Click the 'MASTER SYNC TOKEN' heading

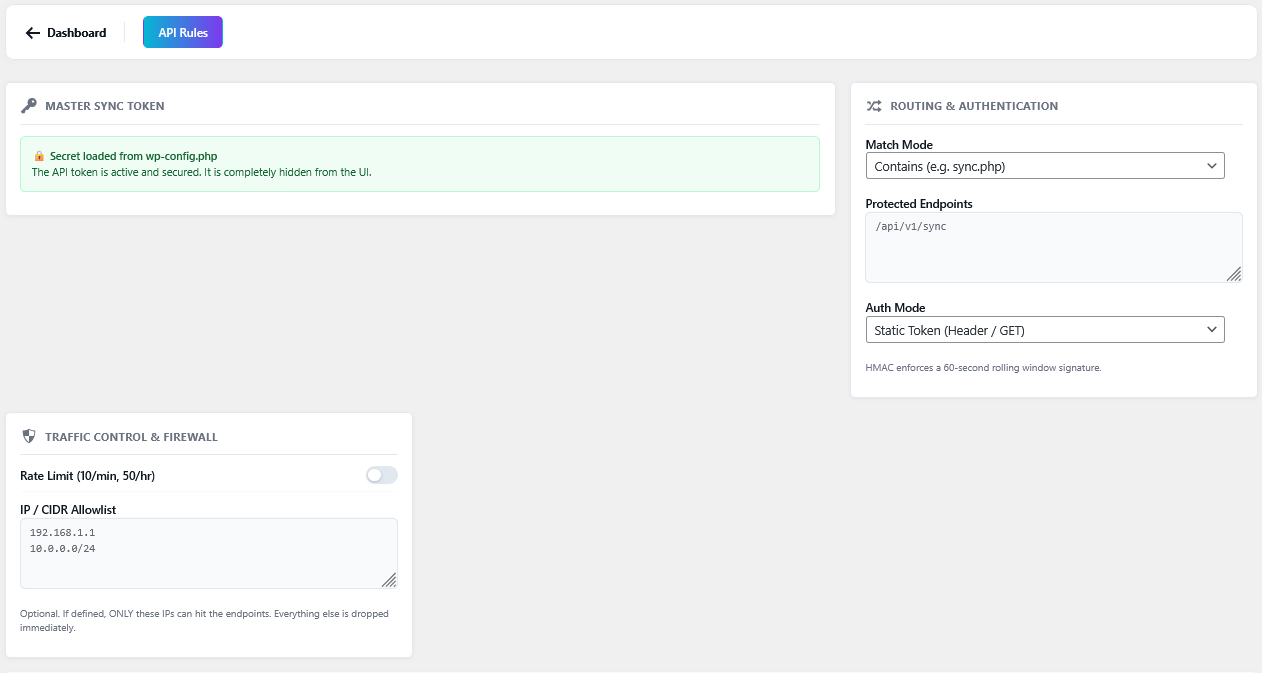point(105,105)
